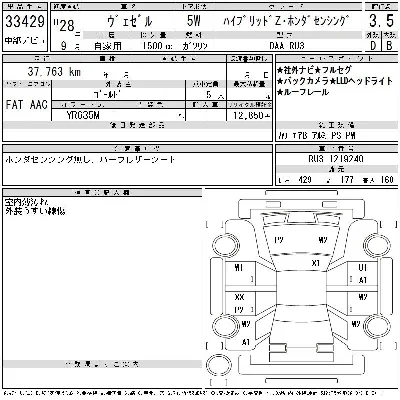Viewport: 400px width, 400px height.
Task: Click the inspector note 室内汚れ
Action: point(26,201)
